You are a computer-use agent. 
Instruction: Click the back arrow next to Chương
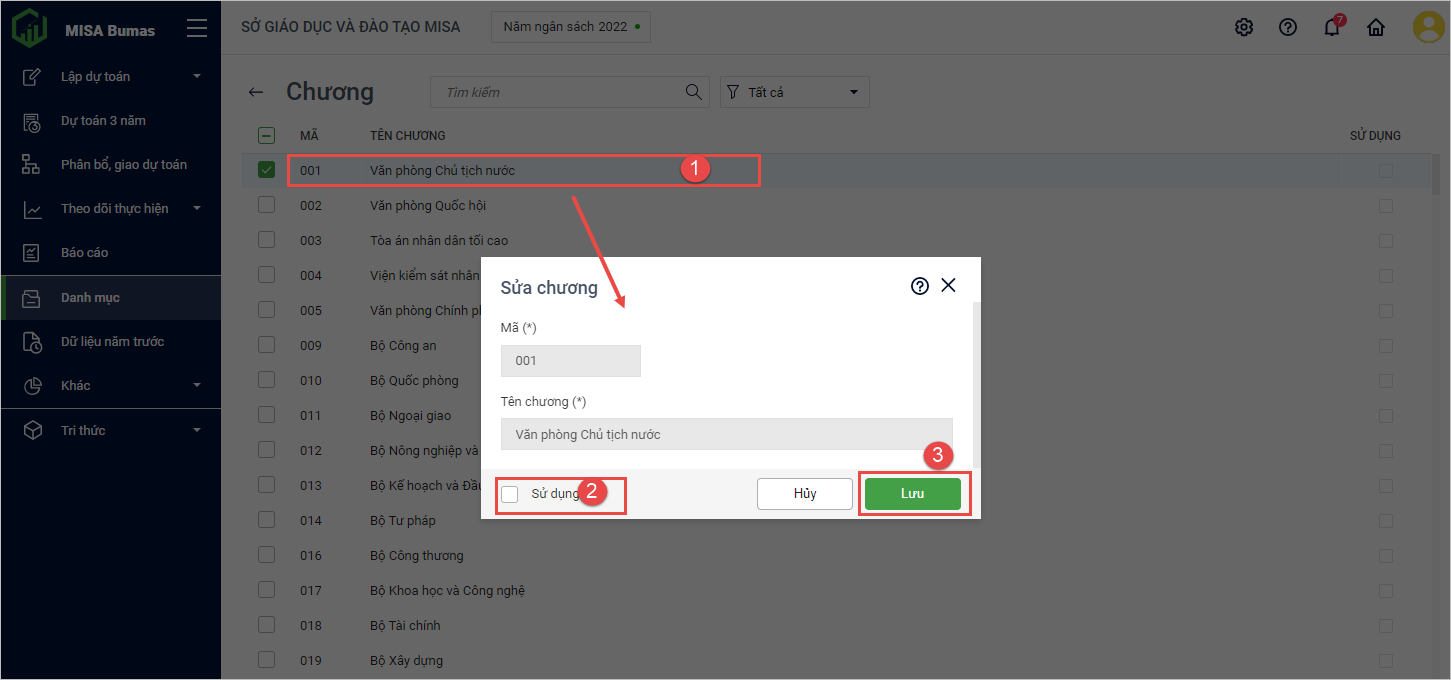[x=256, y=92]
